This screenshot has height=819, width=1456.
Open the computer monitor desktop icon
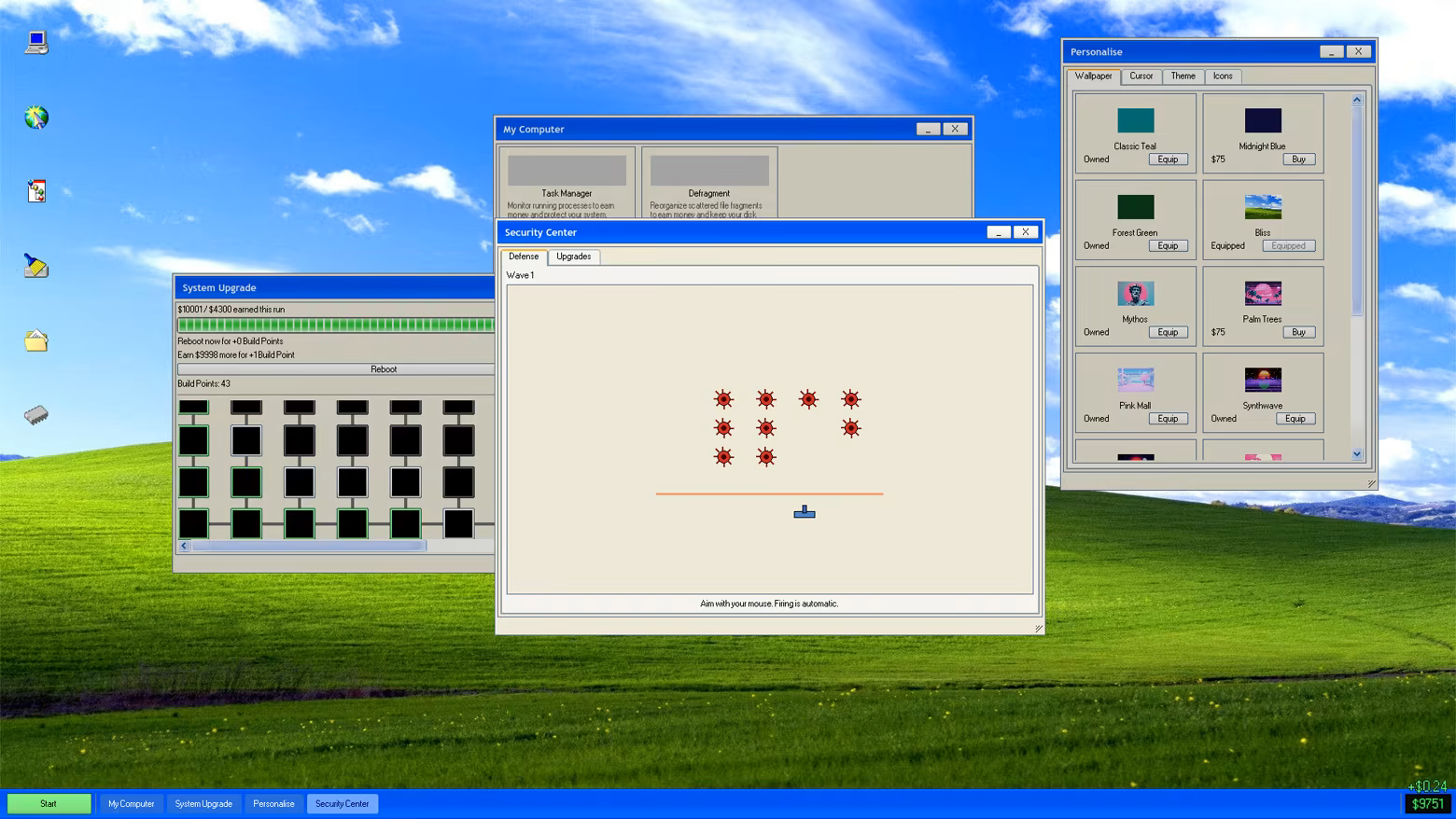[x=36, y=42]
